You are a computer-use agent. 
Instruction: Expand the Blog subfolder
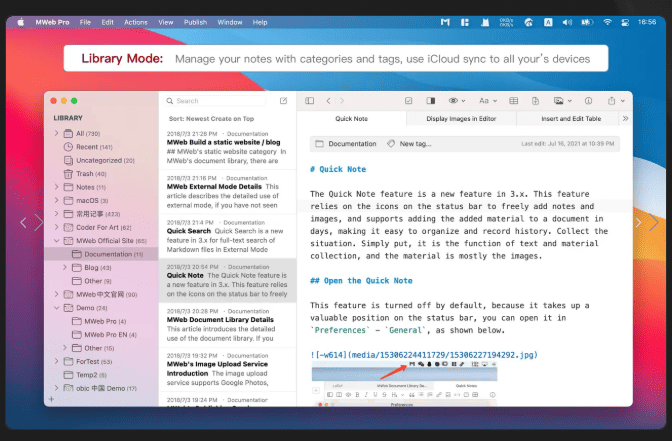65,267
